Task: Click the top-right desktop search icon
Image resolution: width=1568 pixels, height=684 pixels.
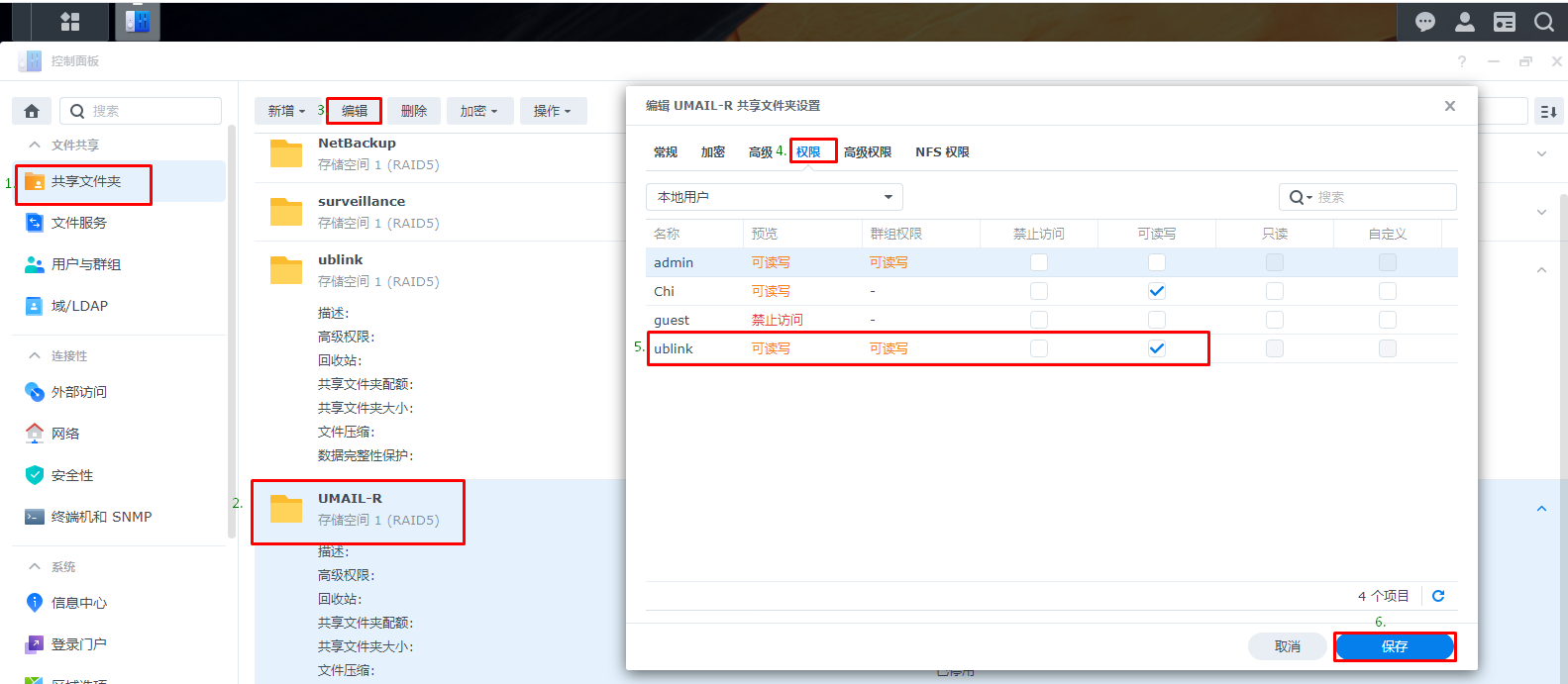Action: click(1543, 21)
